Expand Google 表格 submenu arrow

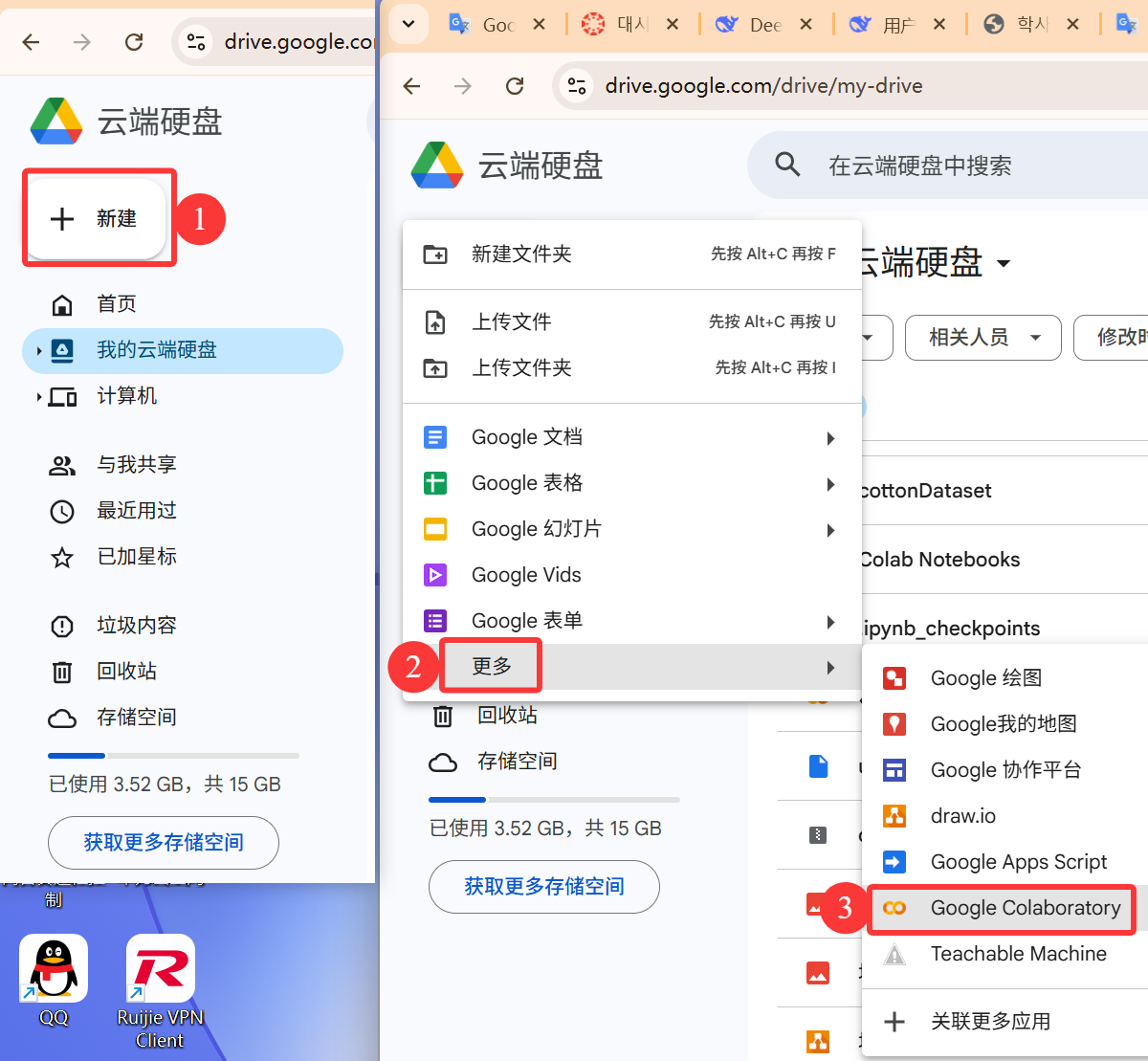(x=830, y=484)
